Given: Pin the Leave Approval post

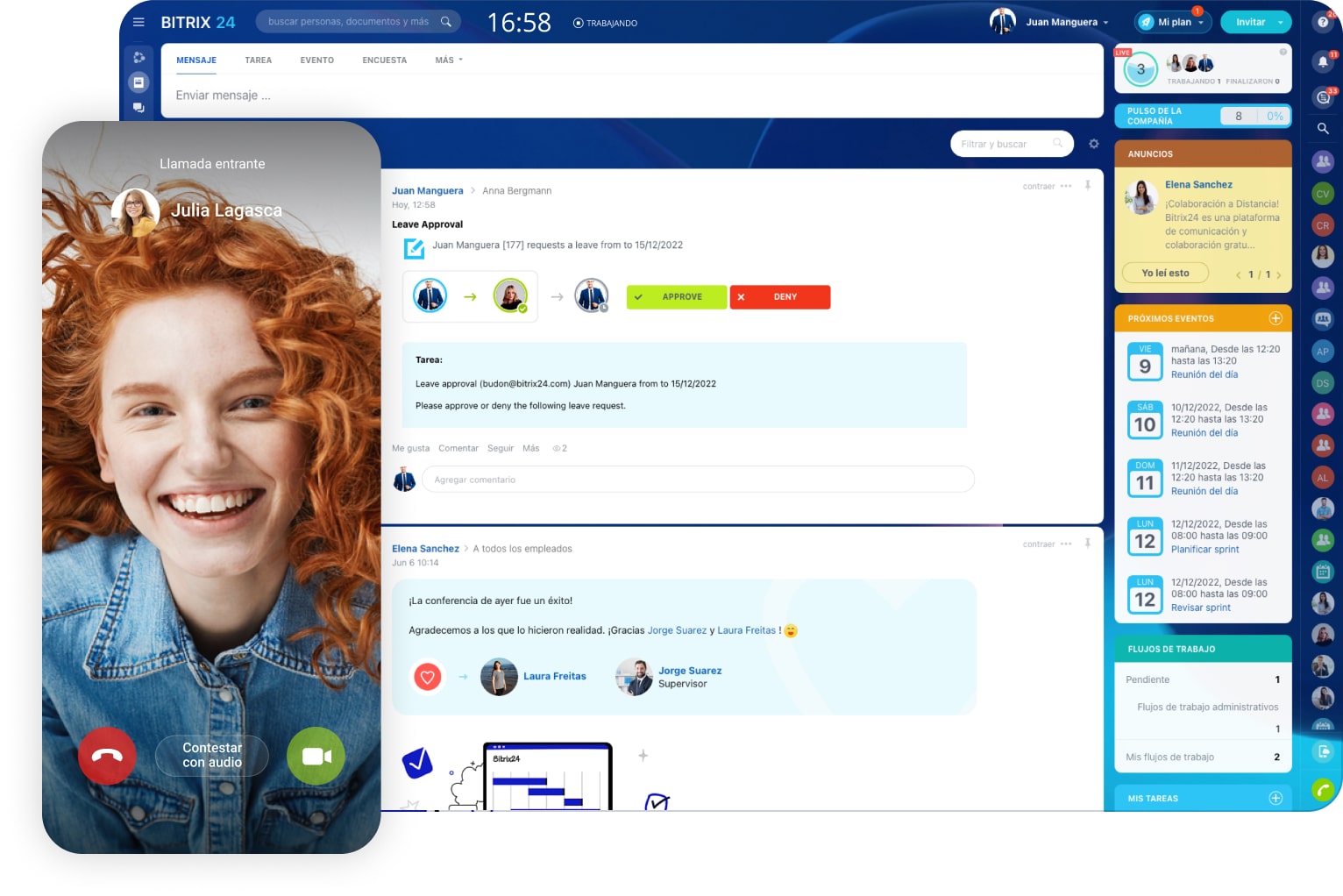Looking at the screenshot, I should [1088, 186].
